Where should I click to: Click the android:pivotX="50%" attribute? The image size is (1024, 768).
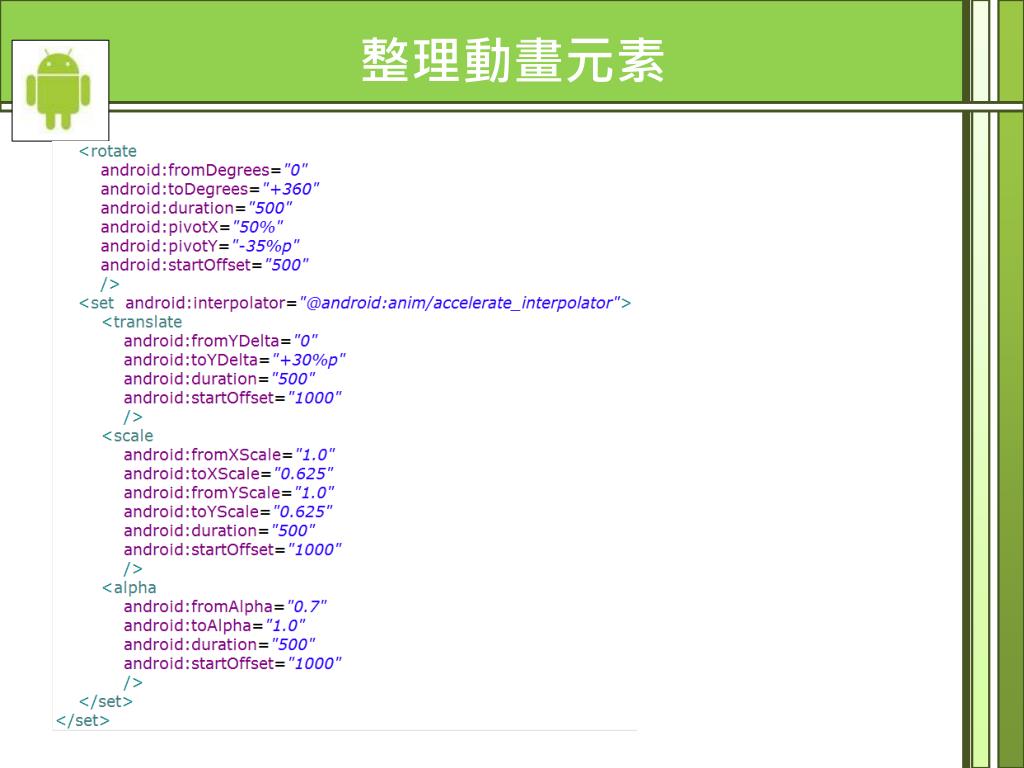click(191, 227)
